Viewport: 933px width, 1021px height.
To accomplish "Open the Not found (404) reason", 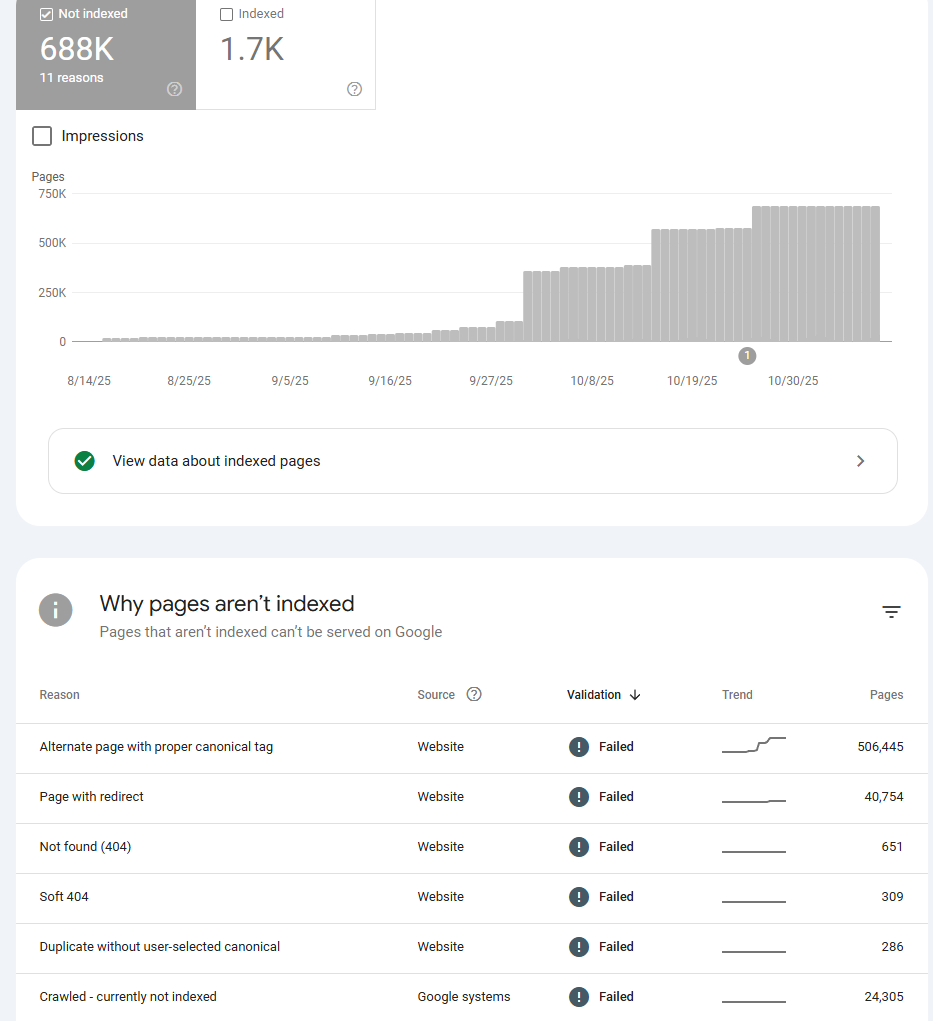I will point(85,847).
